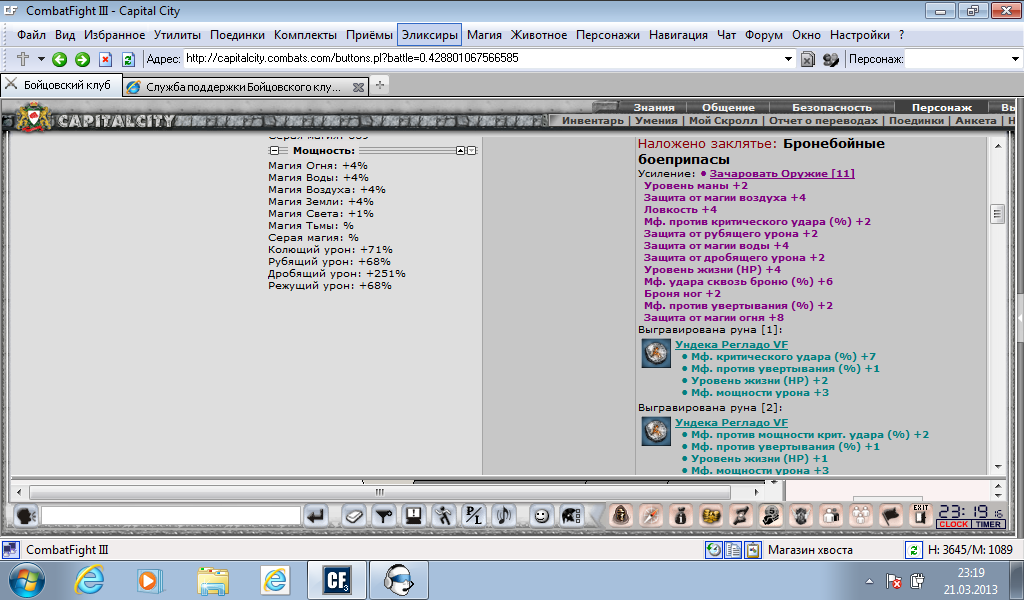
Task: Click the enter-arrow send message button
Action: (x=316, y=516)
